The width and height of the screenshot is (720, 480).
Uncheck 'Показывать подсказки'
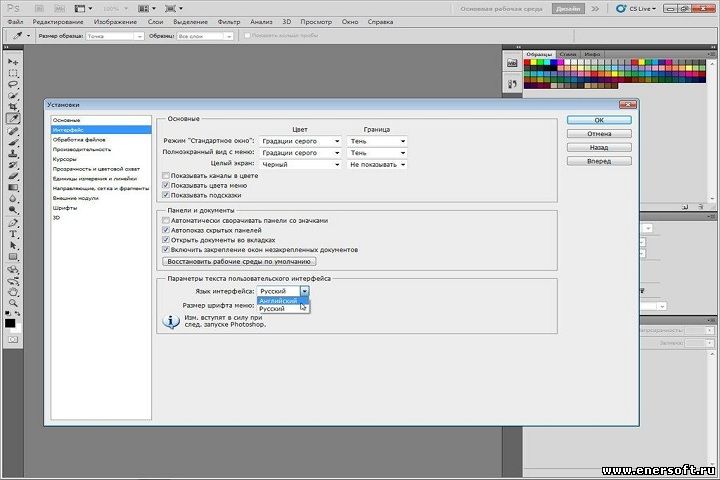point(166,195)
